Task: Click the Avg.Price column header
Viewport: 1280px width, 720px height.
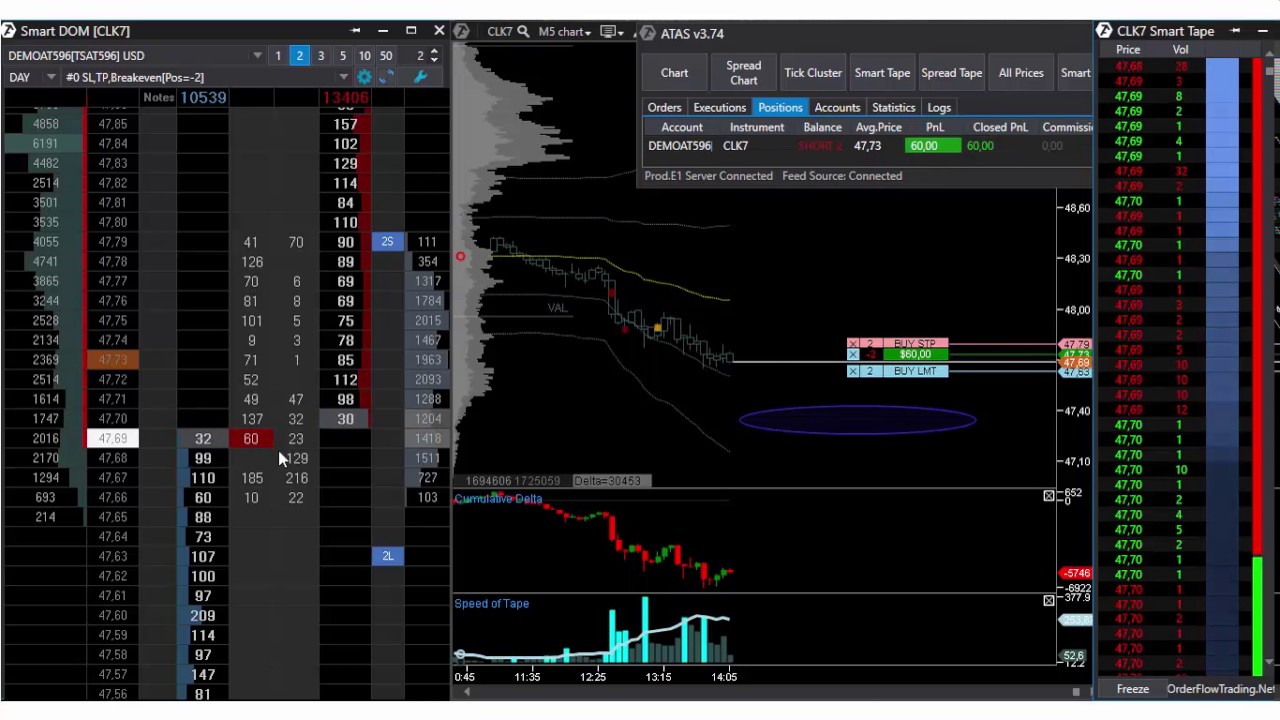Action: pos(878,128)
